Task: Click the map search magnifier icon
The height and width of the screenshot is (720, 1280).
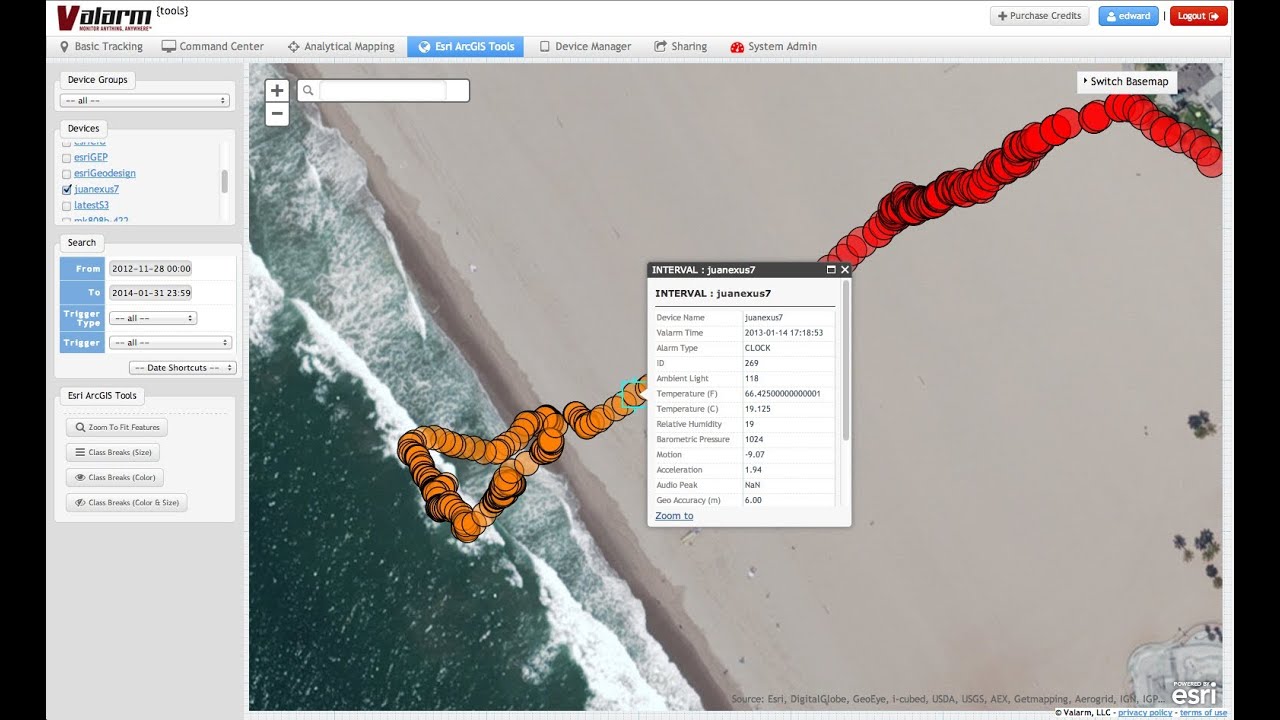Action: pos(308,90)
